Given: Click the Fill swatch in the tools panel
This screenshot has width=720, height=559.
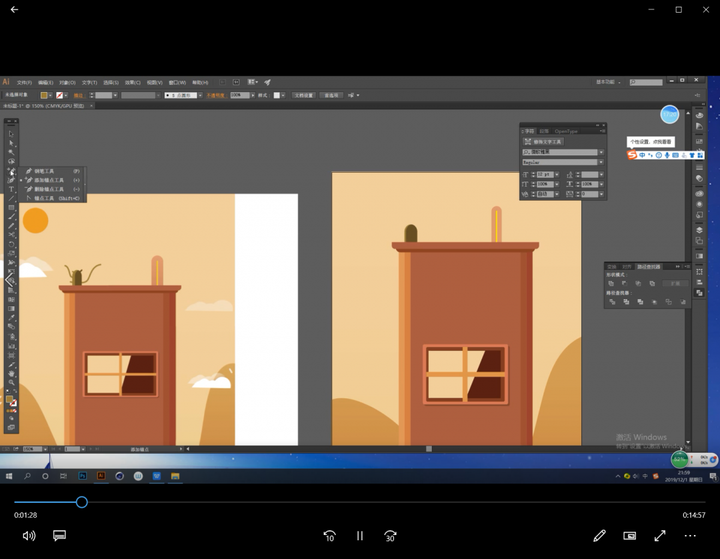Looking at the screenshot, I should pos(9,400).
